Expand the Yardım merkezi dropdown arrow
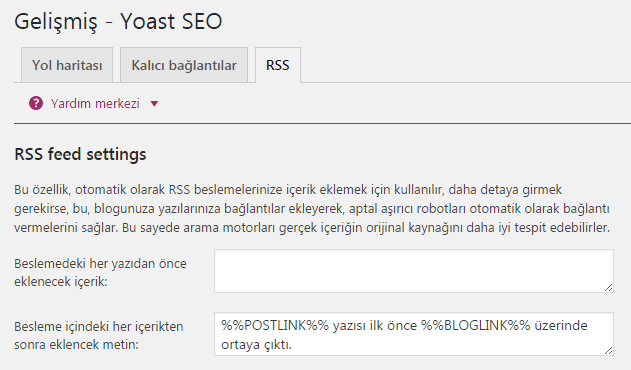The width and height of the screenshot is (631, 370). coord(154,104)
